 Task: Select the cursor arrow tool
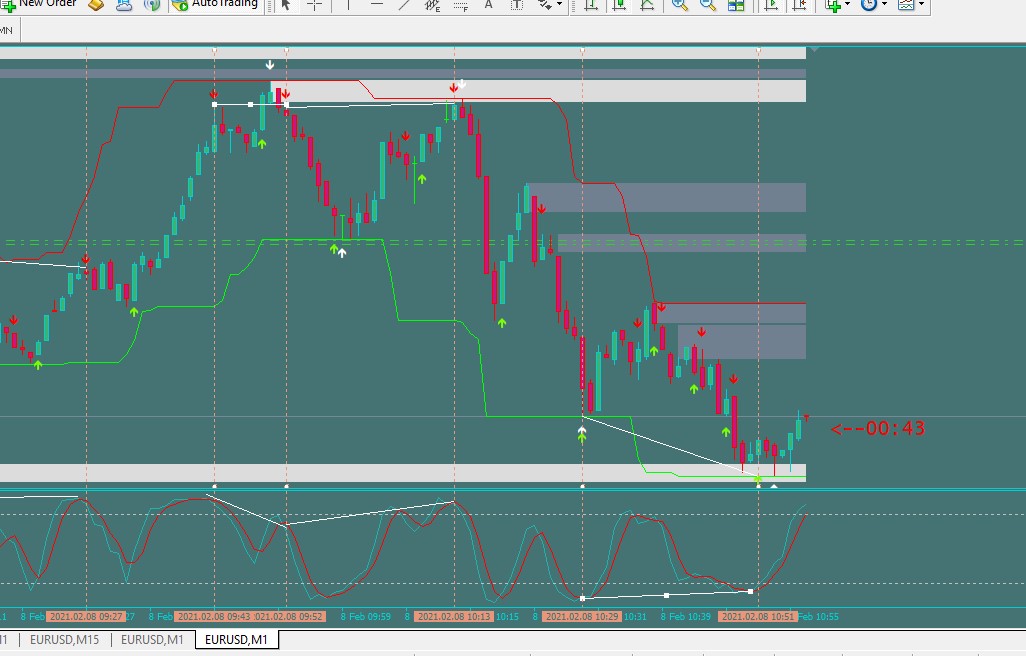click(286, 5)
